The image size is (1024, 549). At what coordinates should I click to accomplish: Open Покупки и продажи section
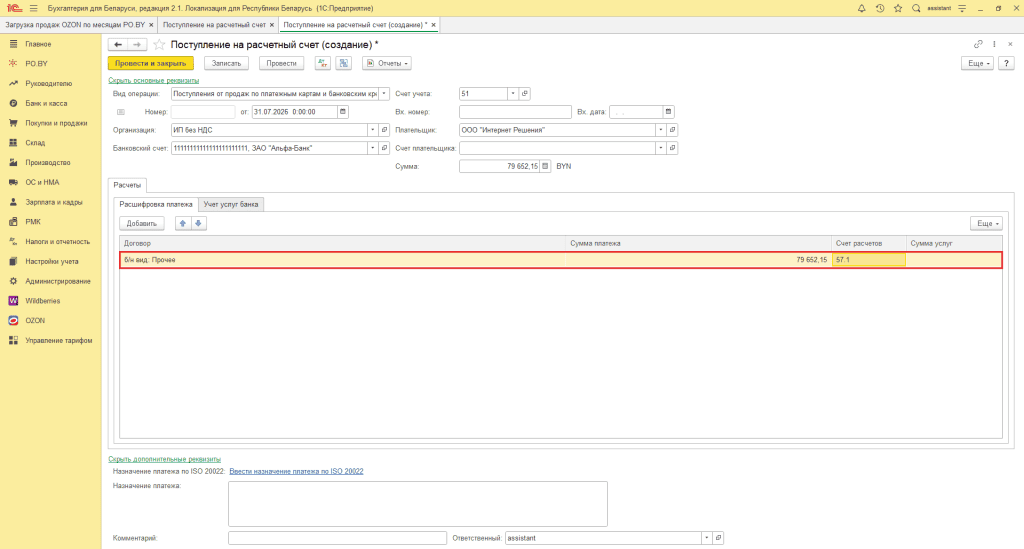tap(56, 123)
